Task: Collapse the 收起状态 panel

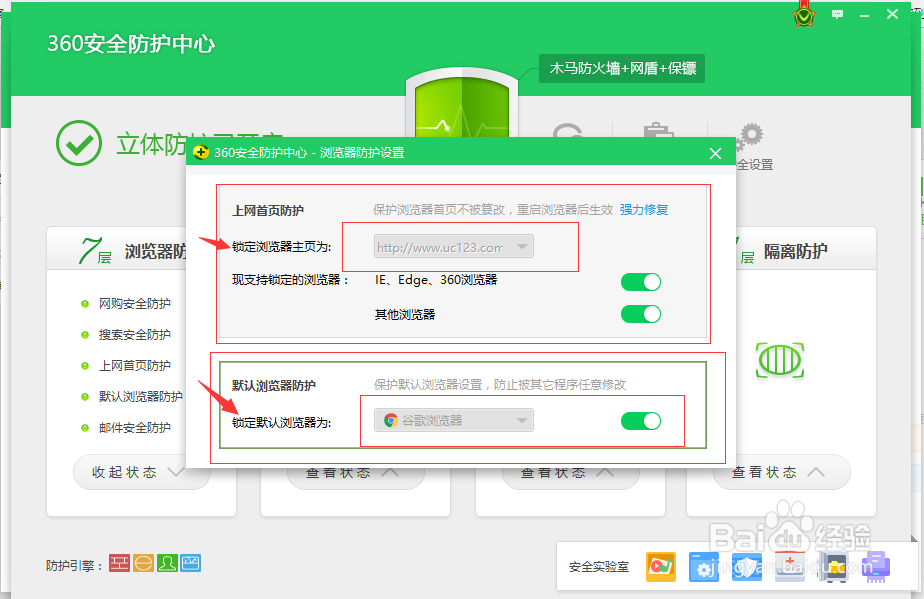Action: (x=142, y=472)
